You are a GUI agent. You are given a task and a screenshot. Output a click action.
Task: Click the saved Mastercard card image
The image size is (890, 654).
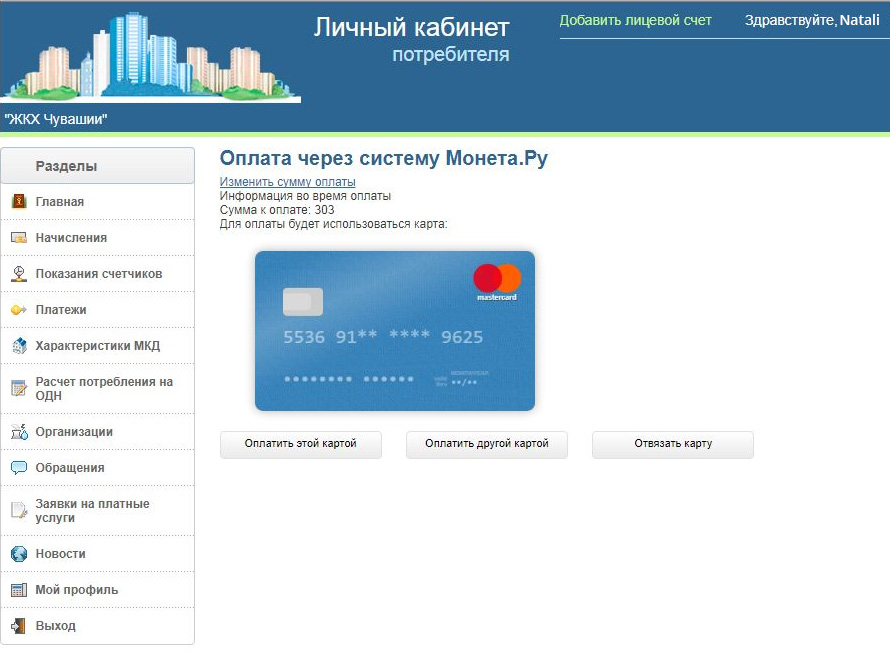click(395, 331)
